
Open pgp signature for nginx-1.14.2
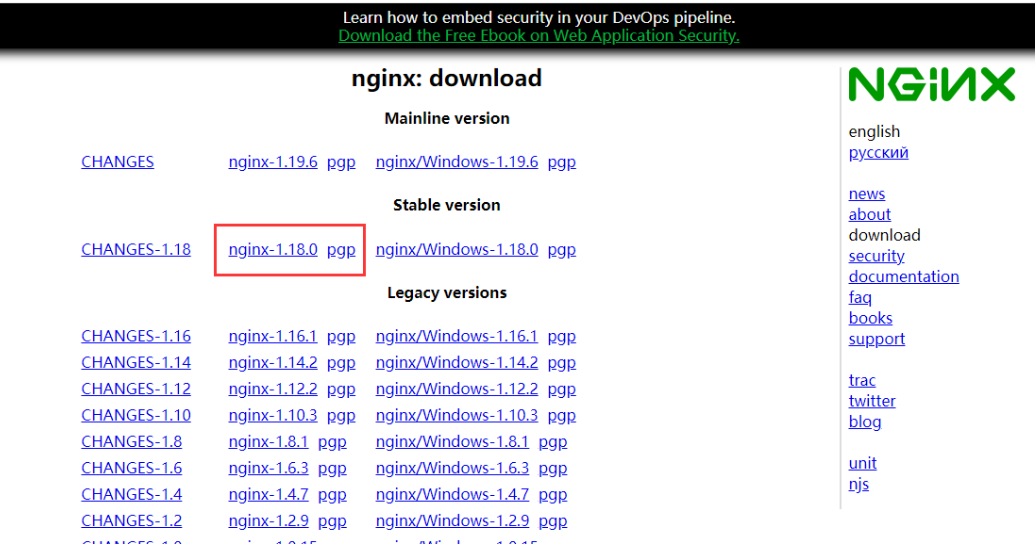click(341, 363)
